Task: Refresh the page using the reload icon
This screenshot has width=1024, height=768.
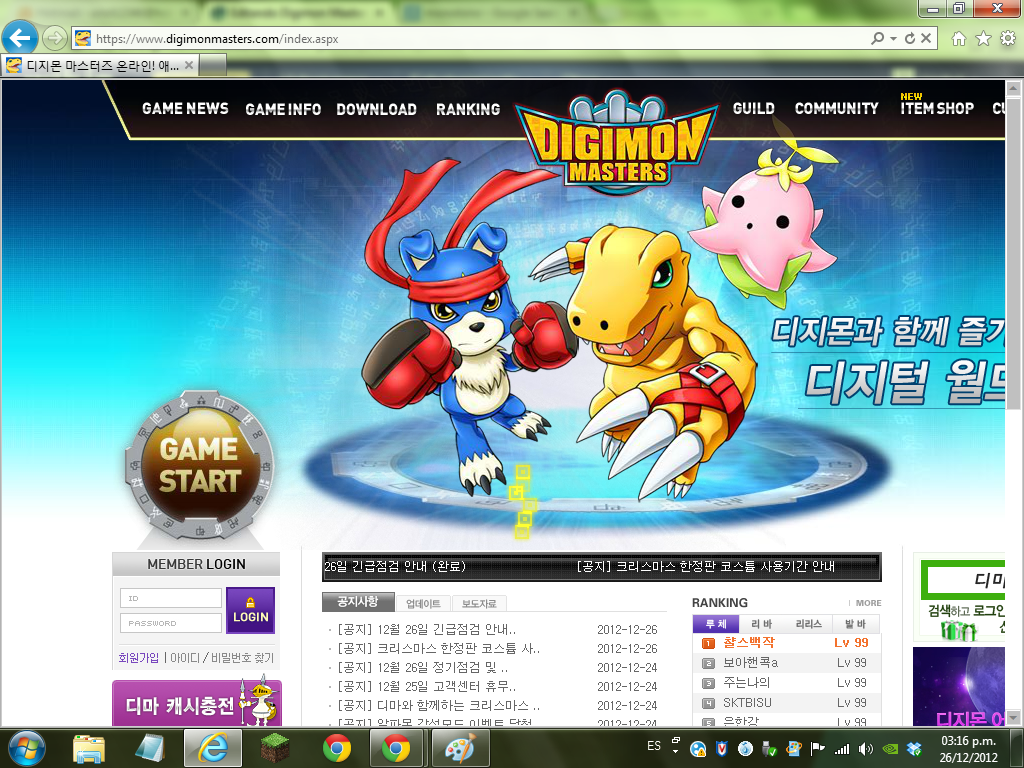Action: (x=910, y=39)
